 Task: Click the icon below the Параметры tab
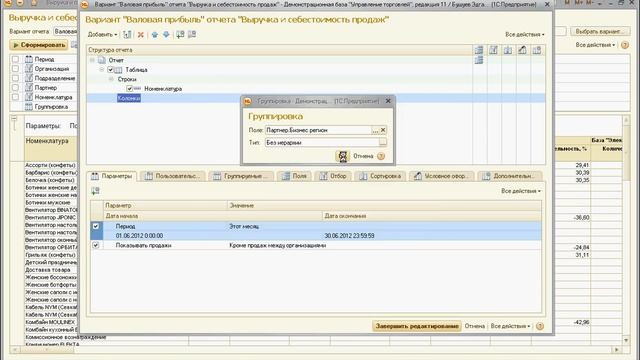click(x=96, y=191)
